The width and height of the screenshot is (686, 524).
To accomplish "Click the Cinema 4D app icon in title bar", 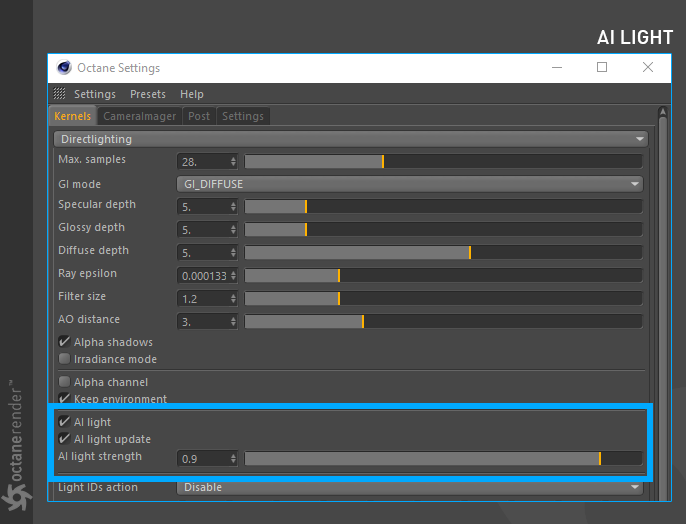I will pos(64,67).
